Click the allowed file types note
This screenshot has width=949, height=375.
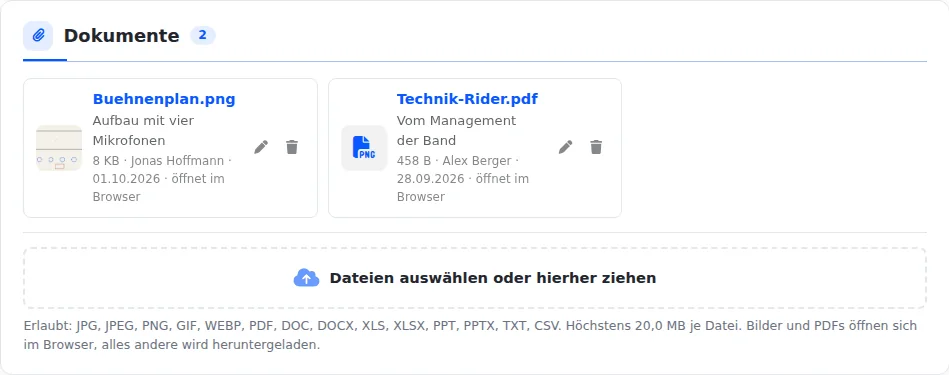click(x=470, y=336)
